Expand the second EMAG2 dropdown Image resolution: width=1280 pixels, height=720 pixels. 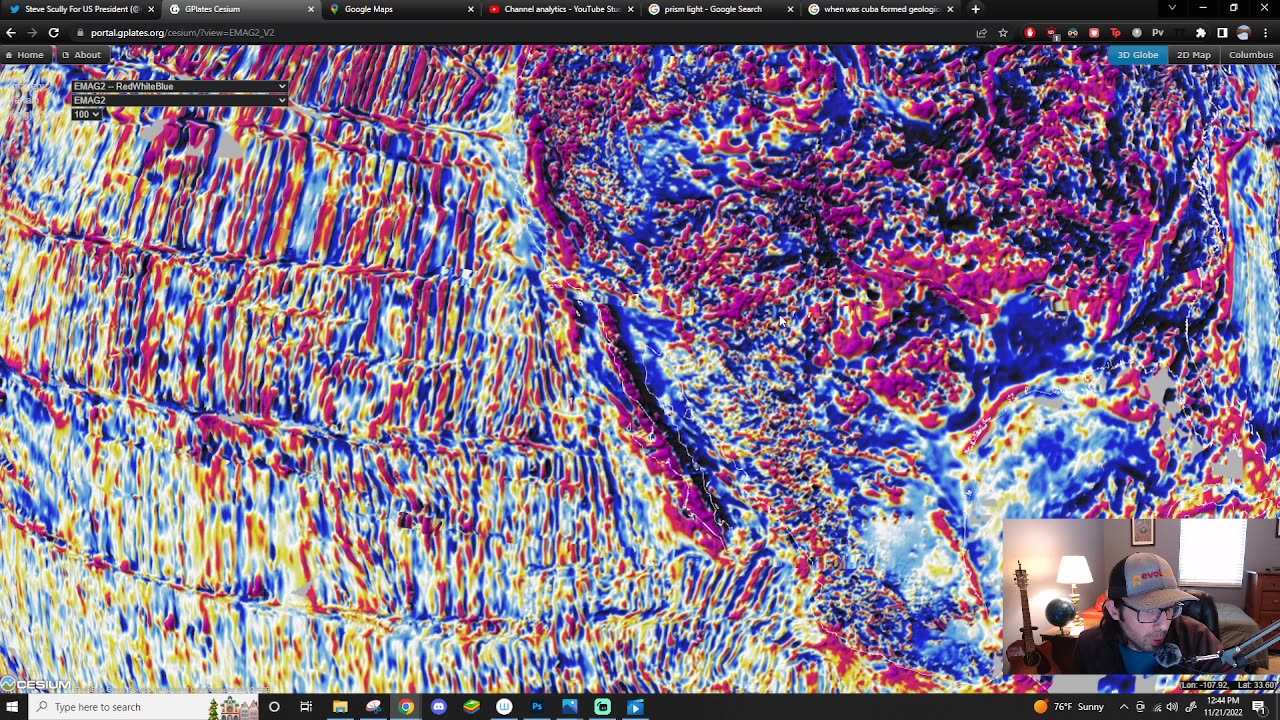point(180,100)
